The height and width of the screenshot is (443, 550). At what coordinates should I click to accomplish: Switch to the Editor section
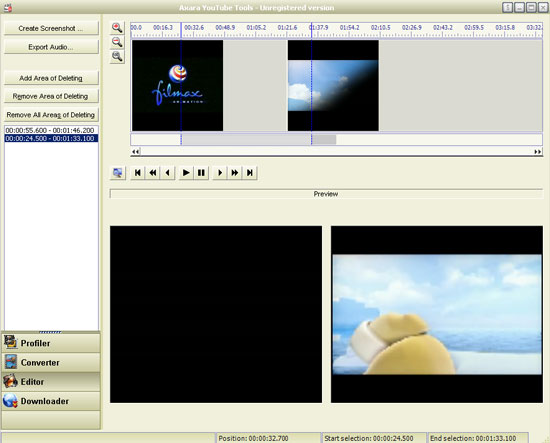click(51, 382)
